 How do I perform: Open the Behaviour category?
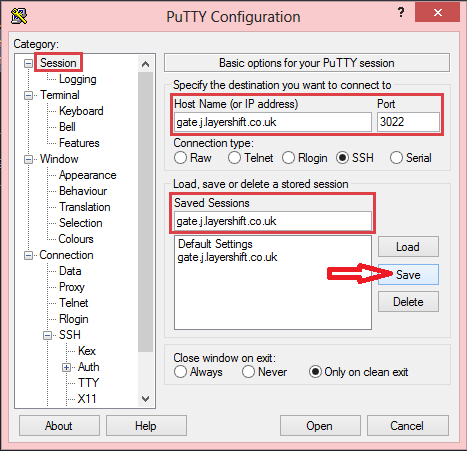[x=83, y=191]
